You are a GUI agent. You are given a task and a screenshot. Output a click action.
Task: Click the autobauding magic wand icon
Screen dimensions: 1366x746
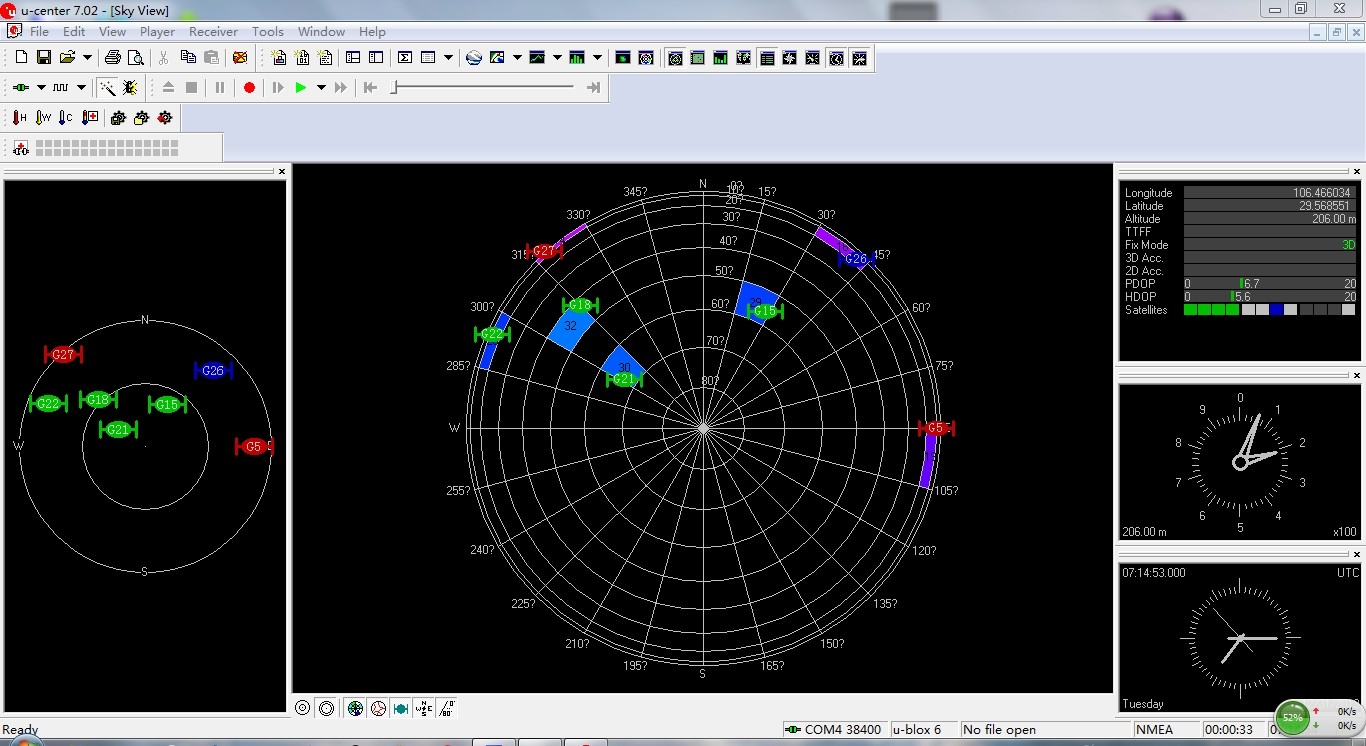pyautogui.click(x=106, y=88)
